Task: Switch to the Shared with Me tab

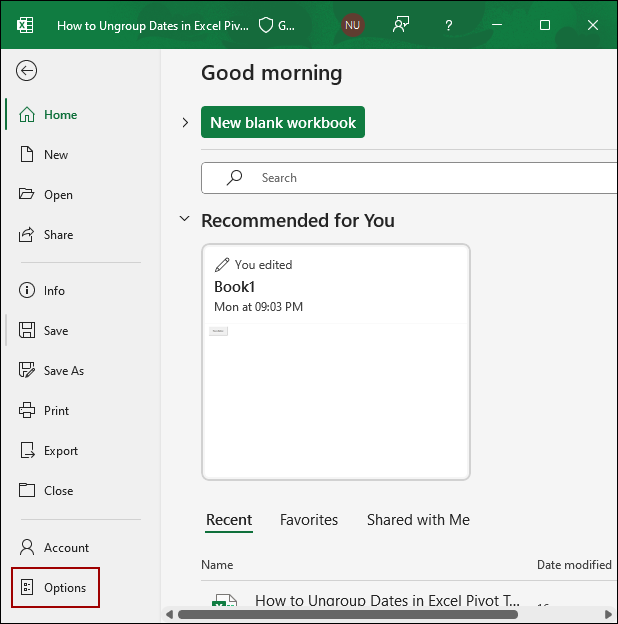Action: [x=418, y=520]
